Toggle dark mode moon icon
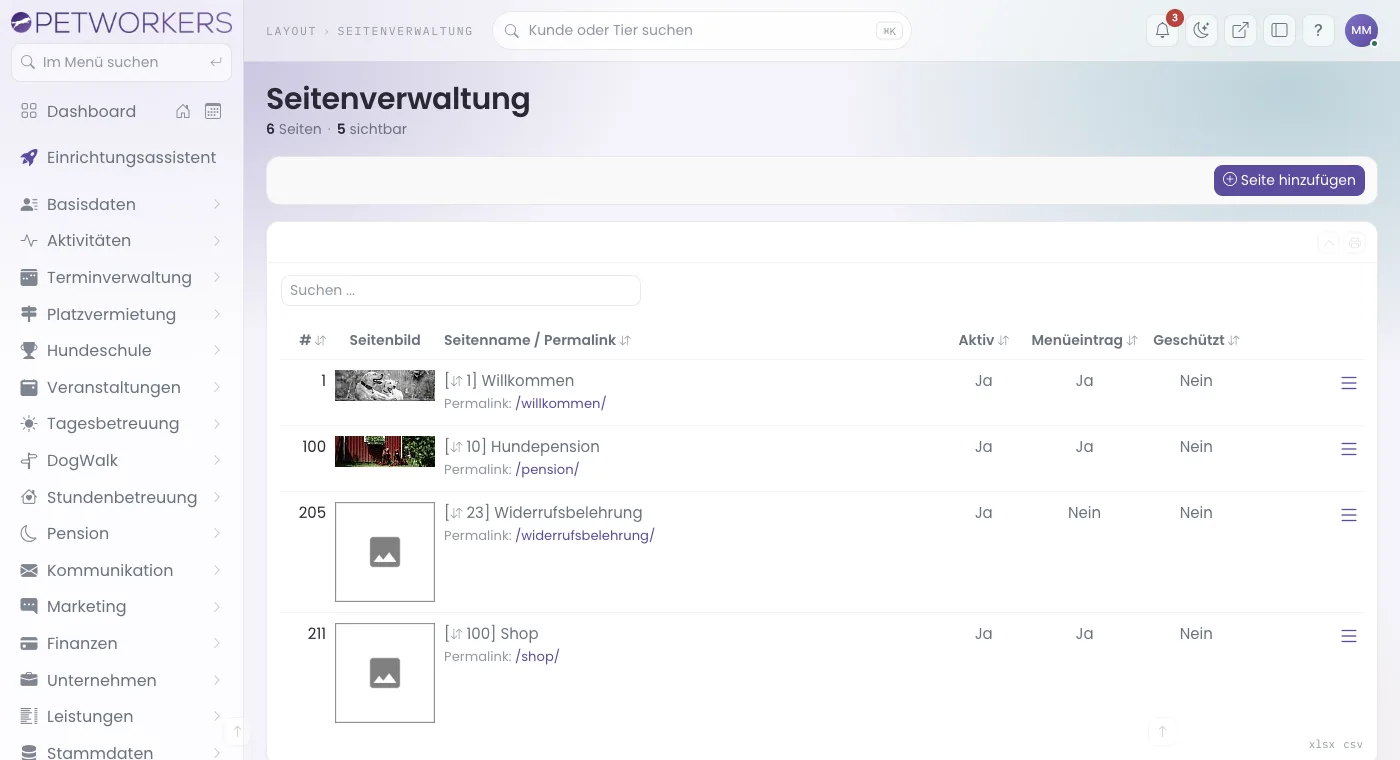The image size is (1400, 760). coord(1201,31)
